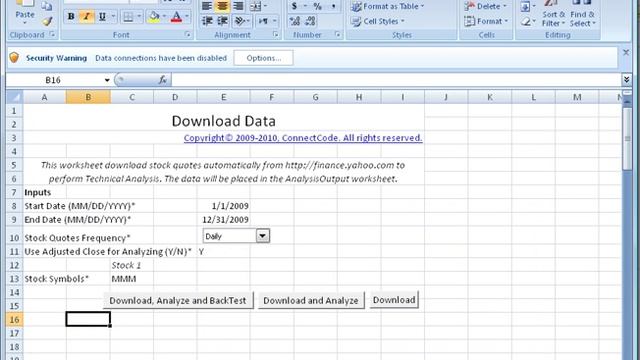Select row 16 header

point(15,319)
